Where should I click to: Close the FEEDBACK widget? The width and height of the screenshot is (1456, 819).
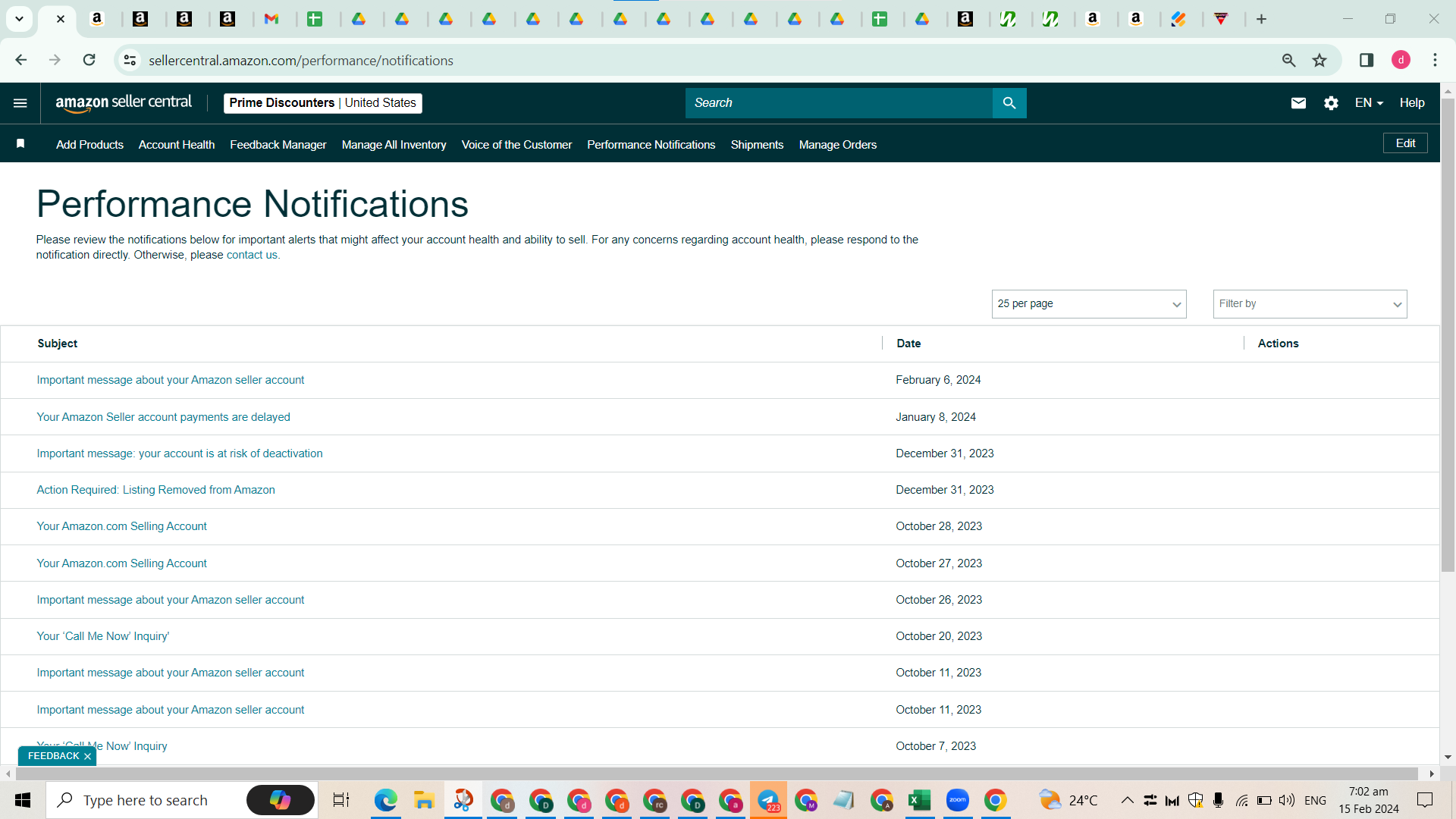click(x=88, y=757)
